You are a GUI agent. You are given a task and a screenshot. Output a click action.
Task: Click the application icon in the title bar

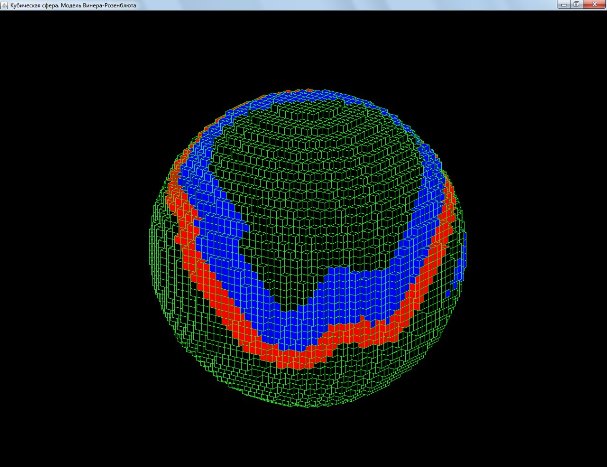click(x=5, y=5)
